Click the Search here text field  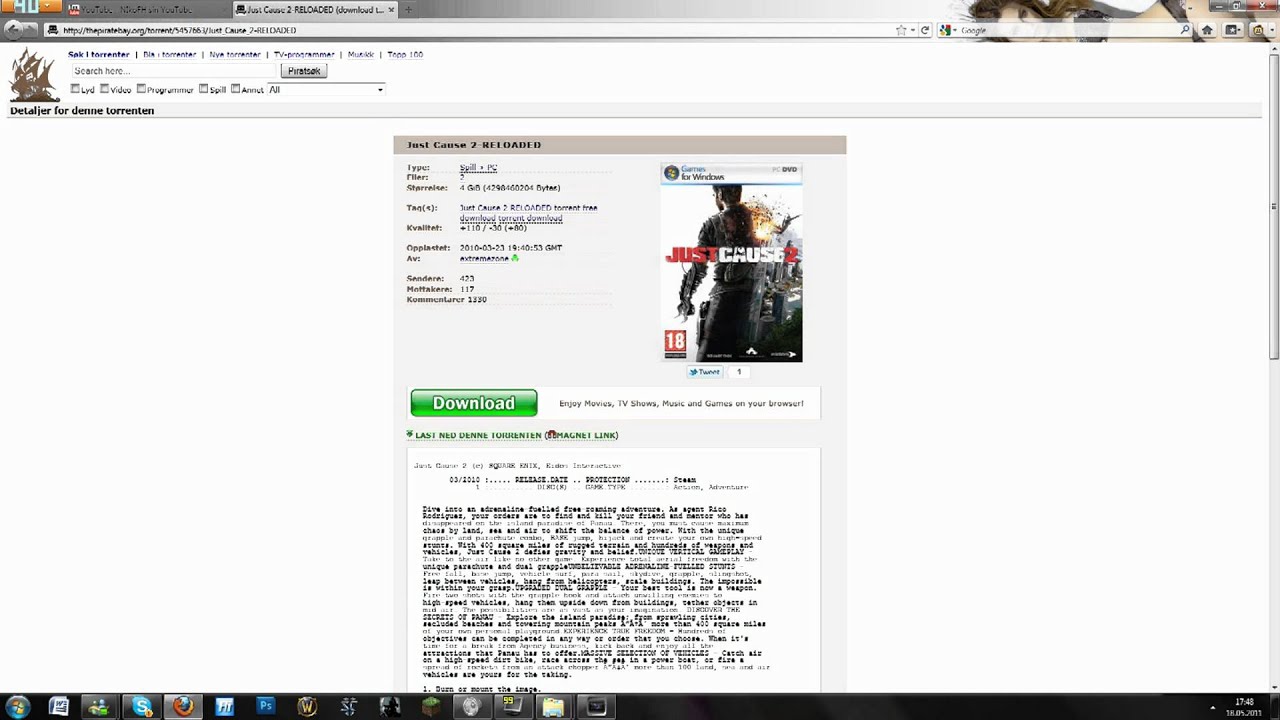click(172, 71)
